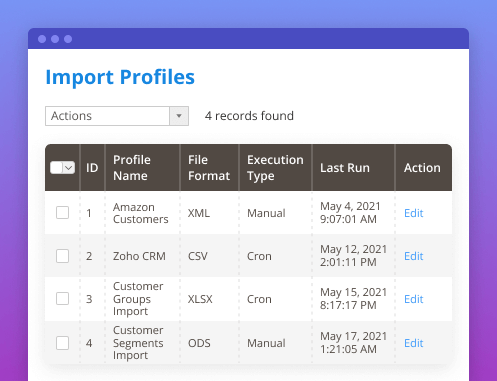Edit the Amazon Customers profile
The width and height of the screenshot is (497, 381).
414,213
